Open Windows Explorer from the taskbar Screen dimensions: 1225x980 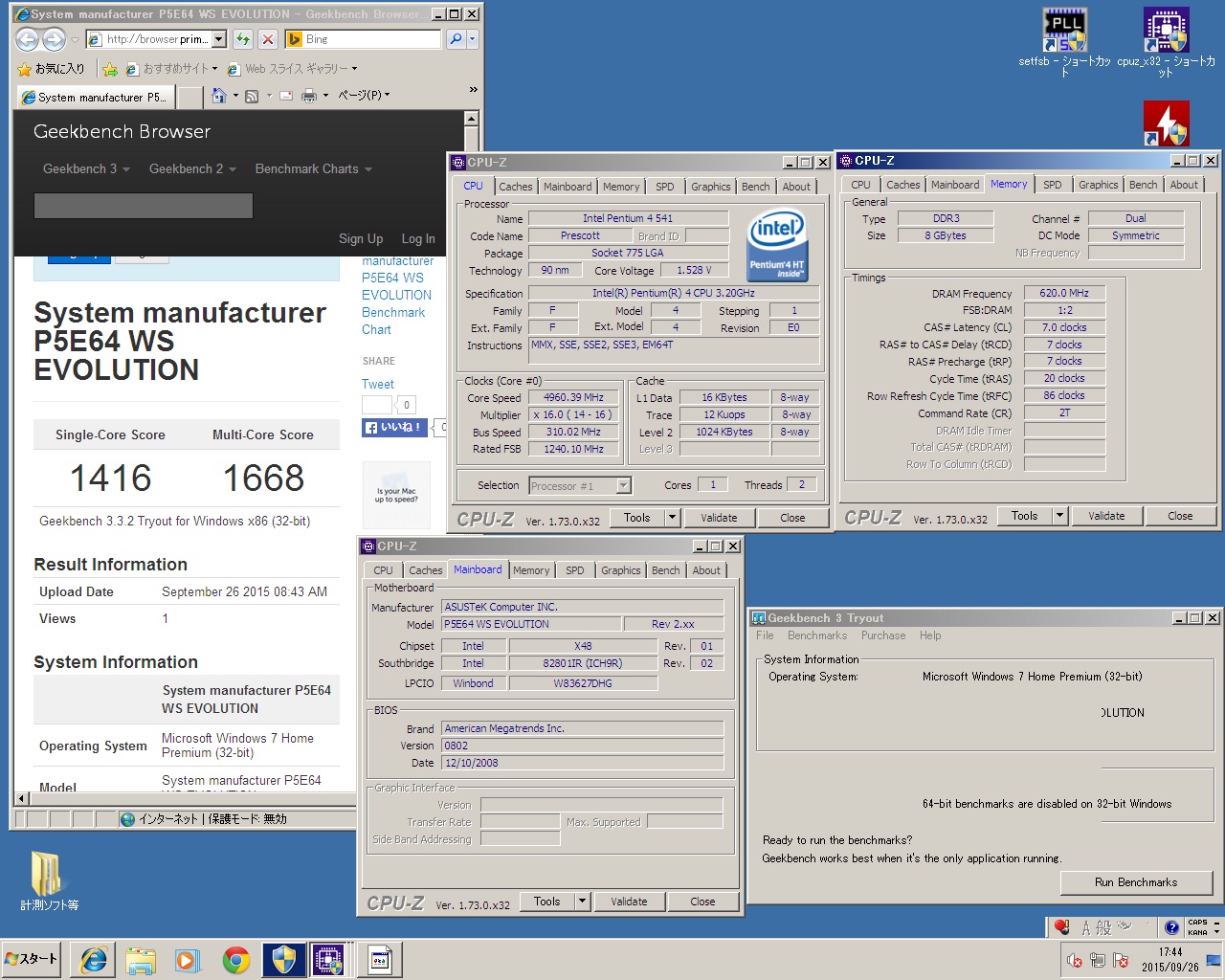tap(141, 960)
